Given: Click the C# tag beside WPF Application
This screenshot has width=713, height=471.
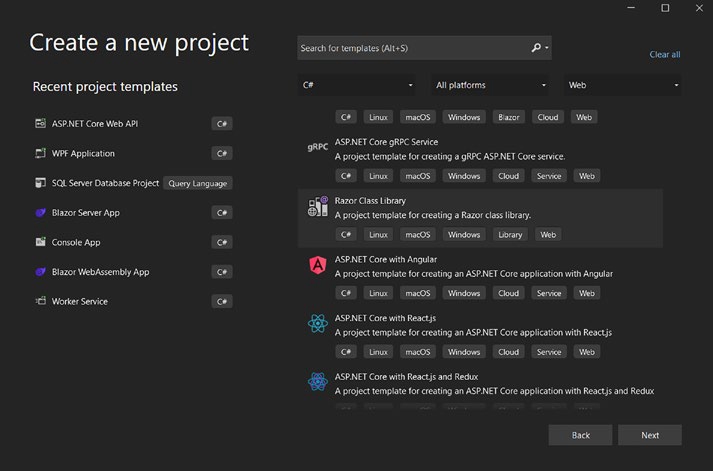Looking at the screenshot, I should pos(222,153).
